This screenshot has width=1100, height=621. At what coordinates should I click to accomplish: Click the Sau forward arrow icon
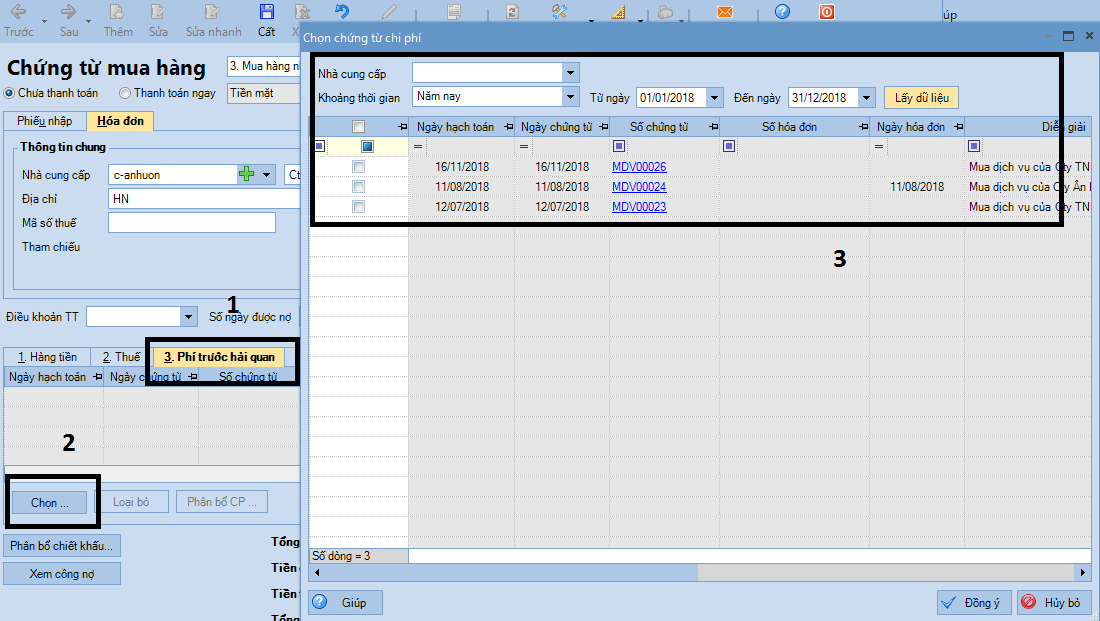[x=69, y=11]
